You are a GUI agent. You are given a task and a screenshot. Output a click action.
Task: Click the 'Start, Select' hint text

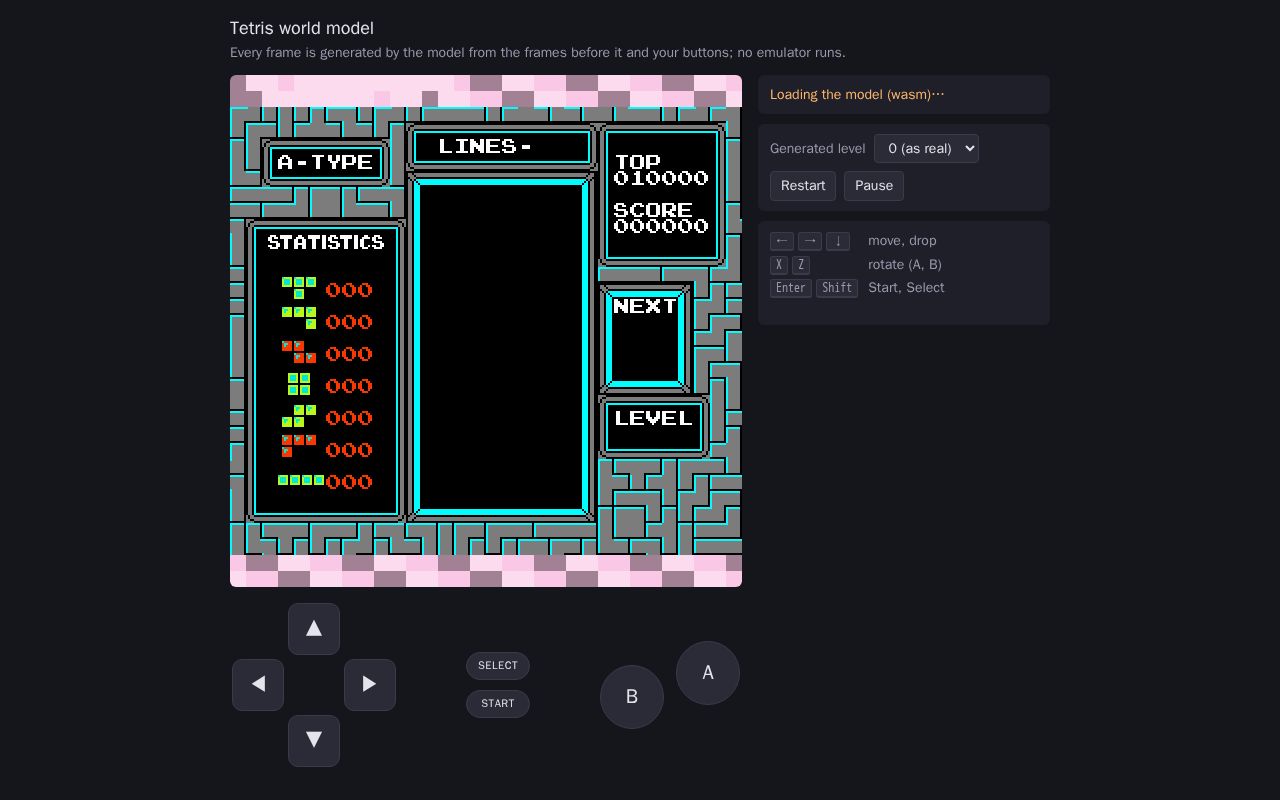[906, 288]
